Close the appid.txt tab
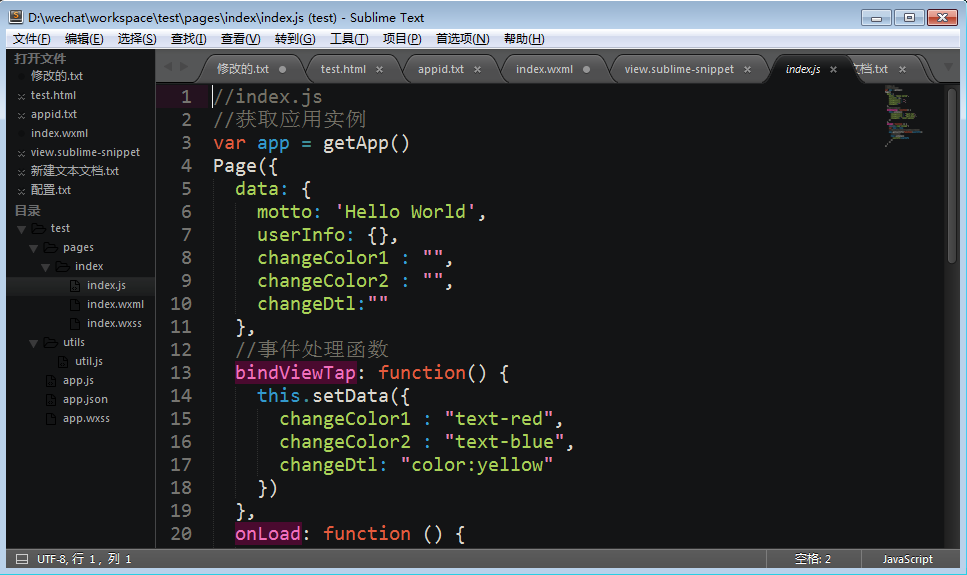967x575 pixels. click(x=477, y=69)
